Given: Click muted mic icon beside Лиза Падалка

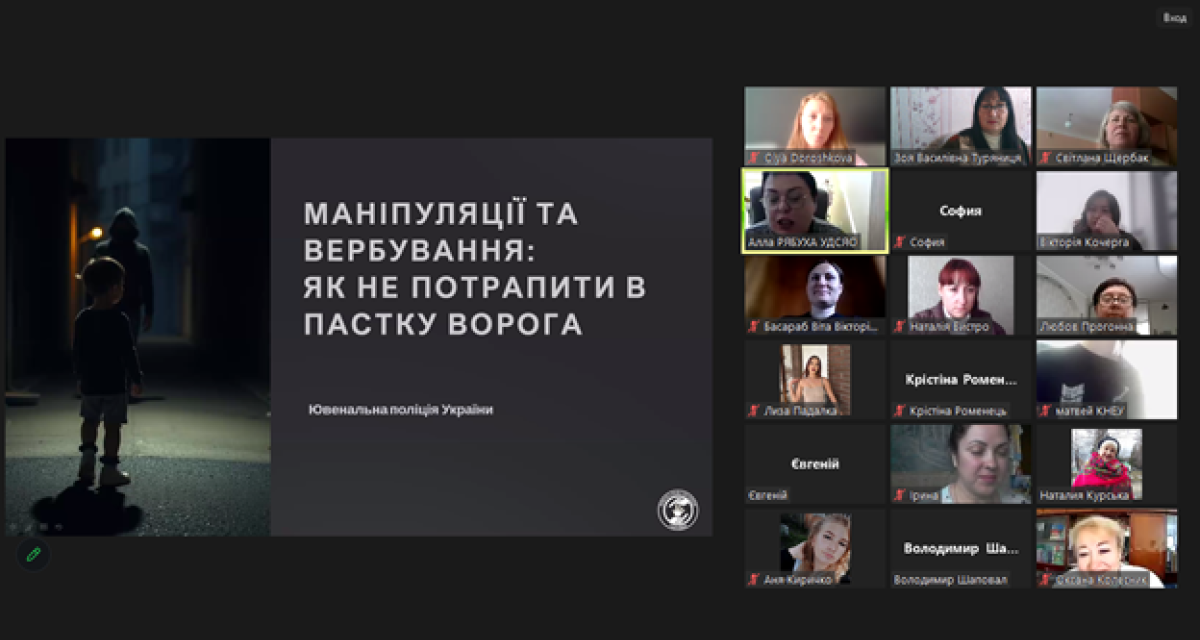Looking at the screenshot, I should (x=754, y=411).
